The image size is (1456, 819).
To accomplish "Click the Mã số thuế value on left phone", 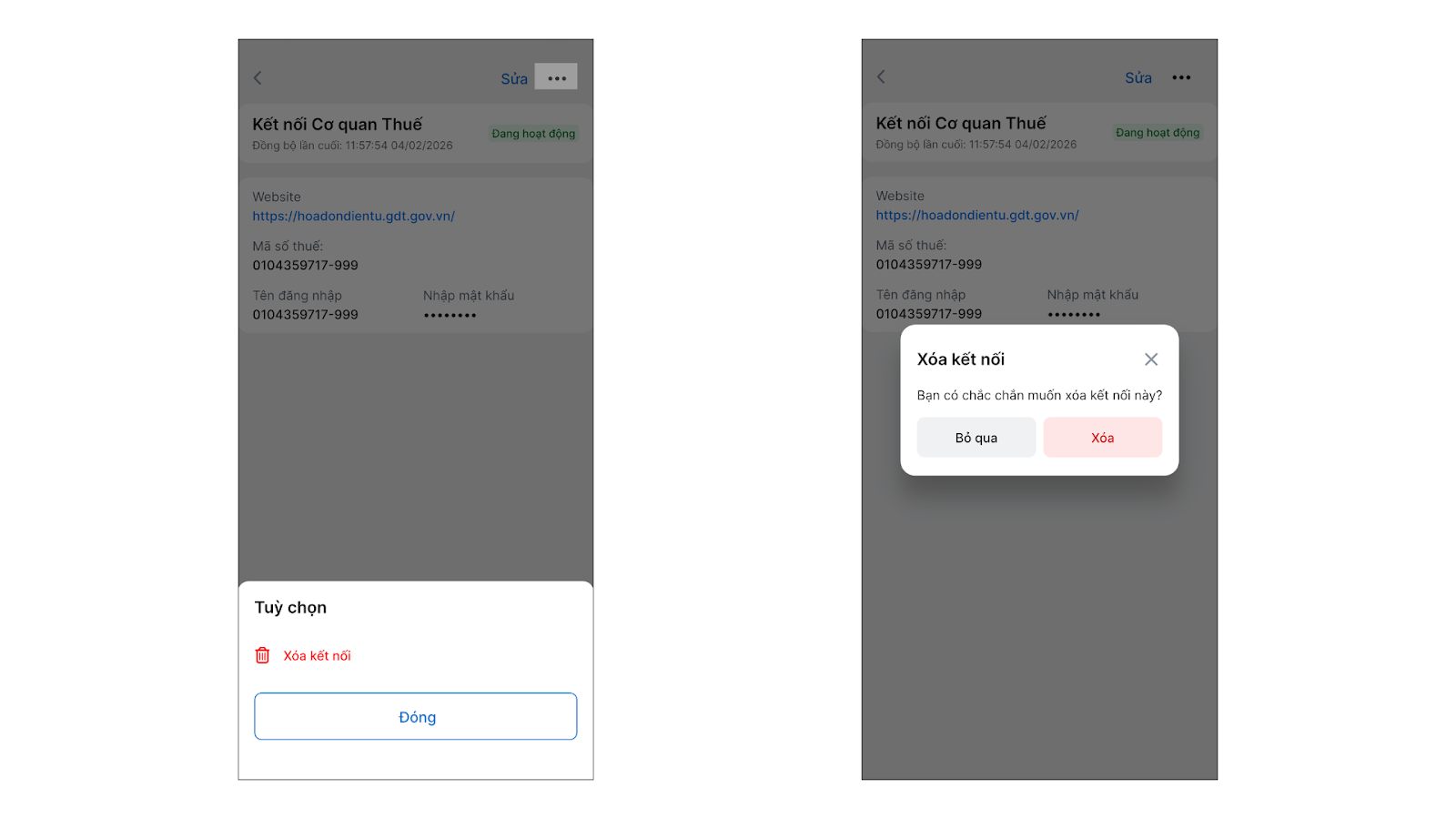I will point(305,266).
